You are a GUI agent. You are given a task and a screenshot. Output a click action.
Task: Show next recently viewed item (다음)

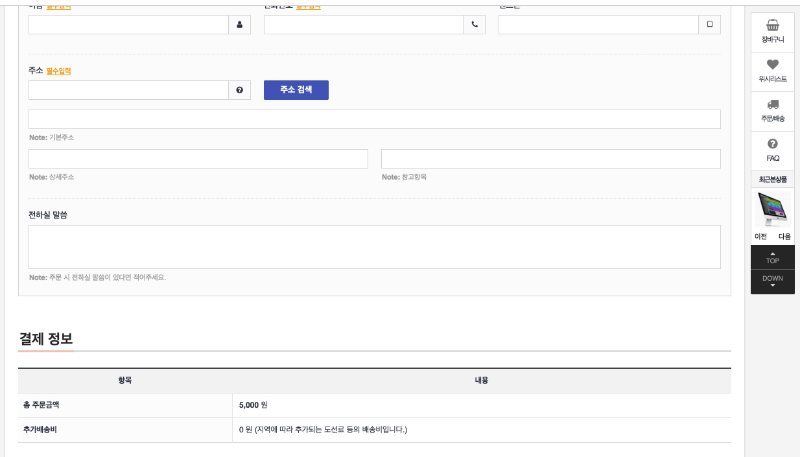pos(784,237)
